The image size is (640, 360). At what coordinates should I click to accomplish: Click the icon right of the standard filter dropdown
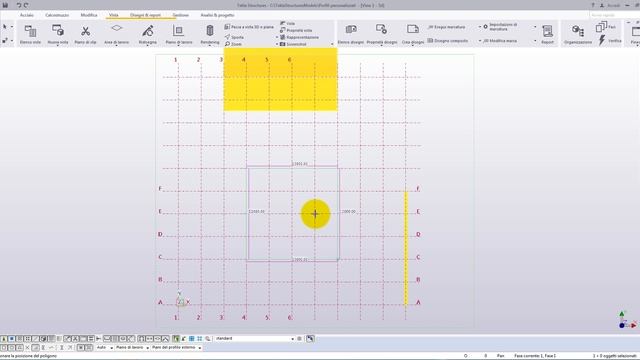(x=300, y=339)
